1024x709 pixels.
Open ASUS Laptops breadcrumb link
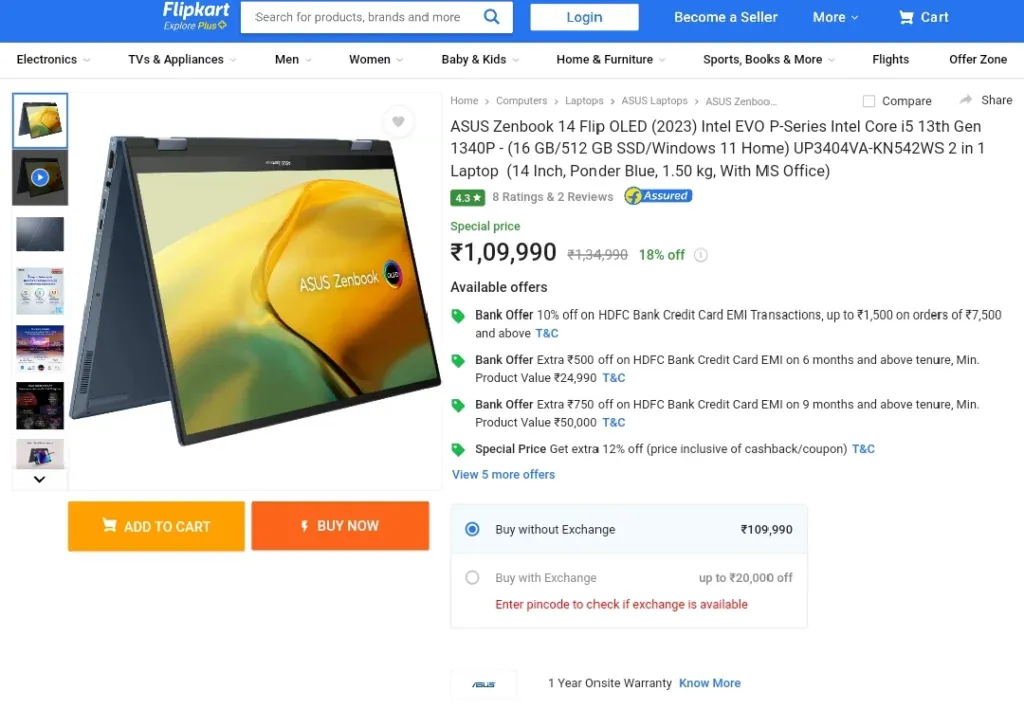point(654,101)
